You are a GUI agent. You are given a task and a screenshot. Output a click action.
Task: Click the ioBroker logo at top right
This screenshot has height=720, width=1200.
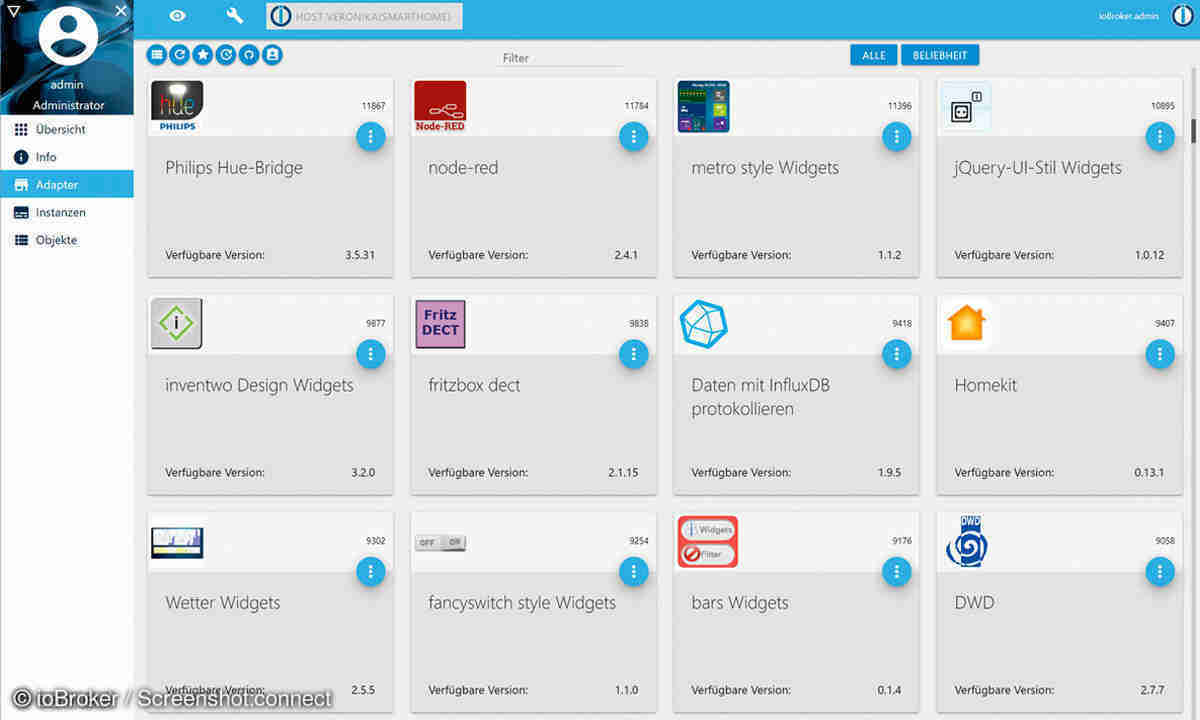1182,16
